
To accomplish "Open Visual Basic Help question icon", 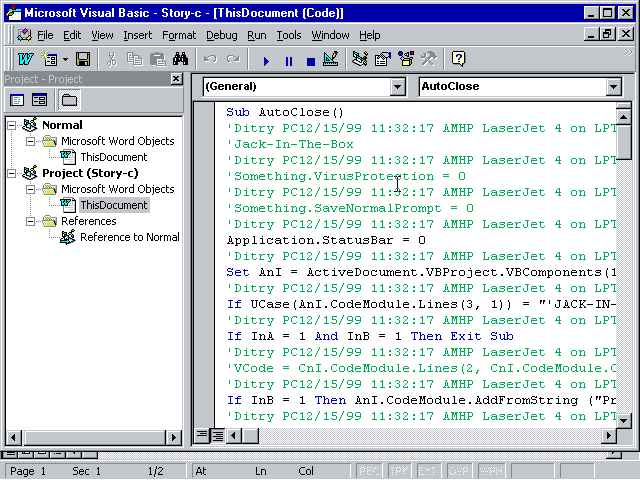I will tap(458, 59).
